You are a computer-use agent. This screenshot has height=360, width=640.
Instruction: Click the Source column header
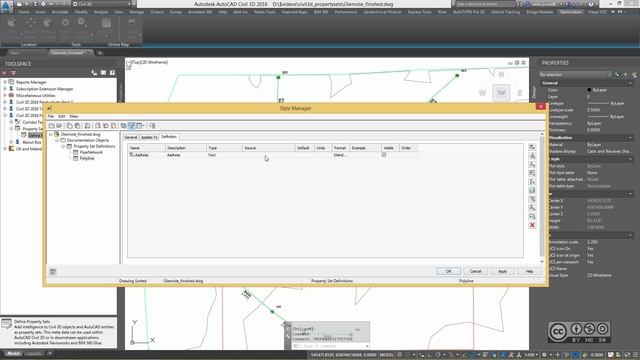(x=269, y=148)
